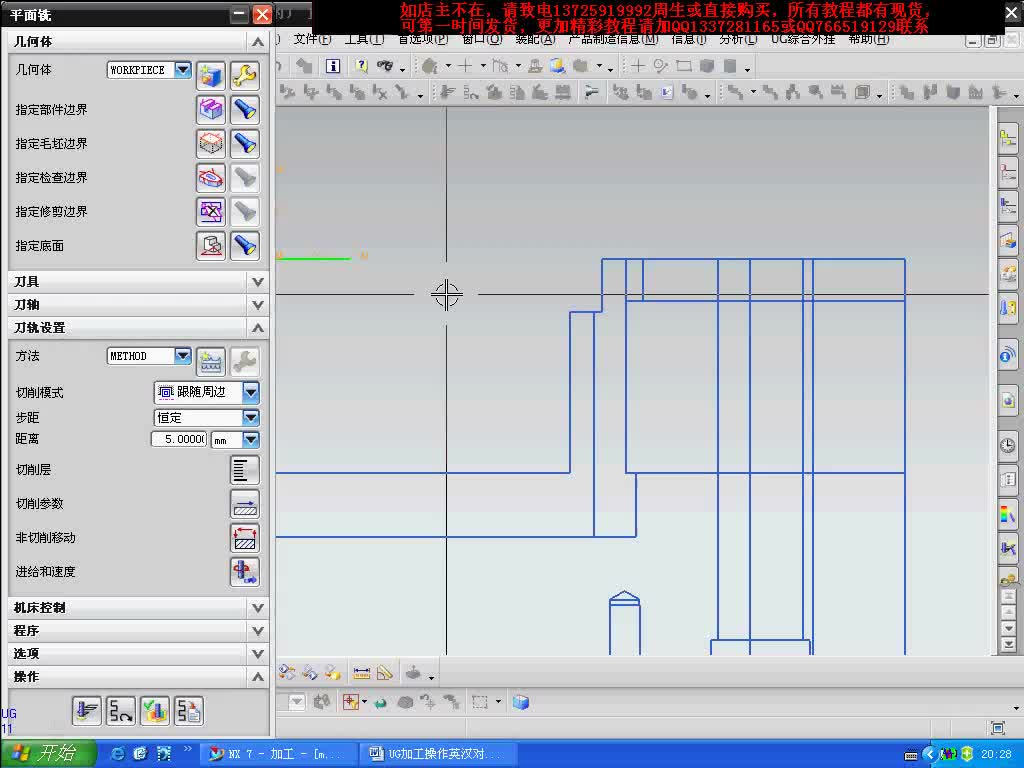Open the 工具(T) menu
The height and width of the screenshot is (768, 1024).
pyautogui.click(x=364, y=39)
